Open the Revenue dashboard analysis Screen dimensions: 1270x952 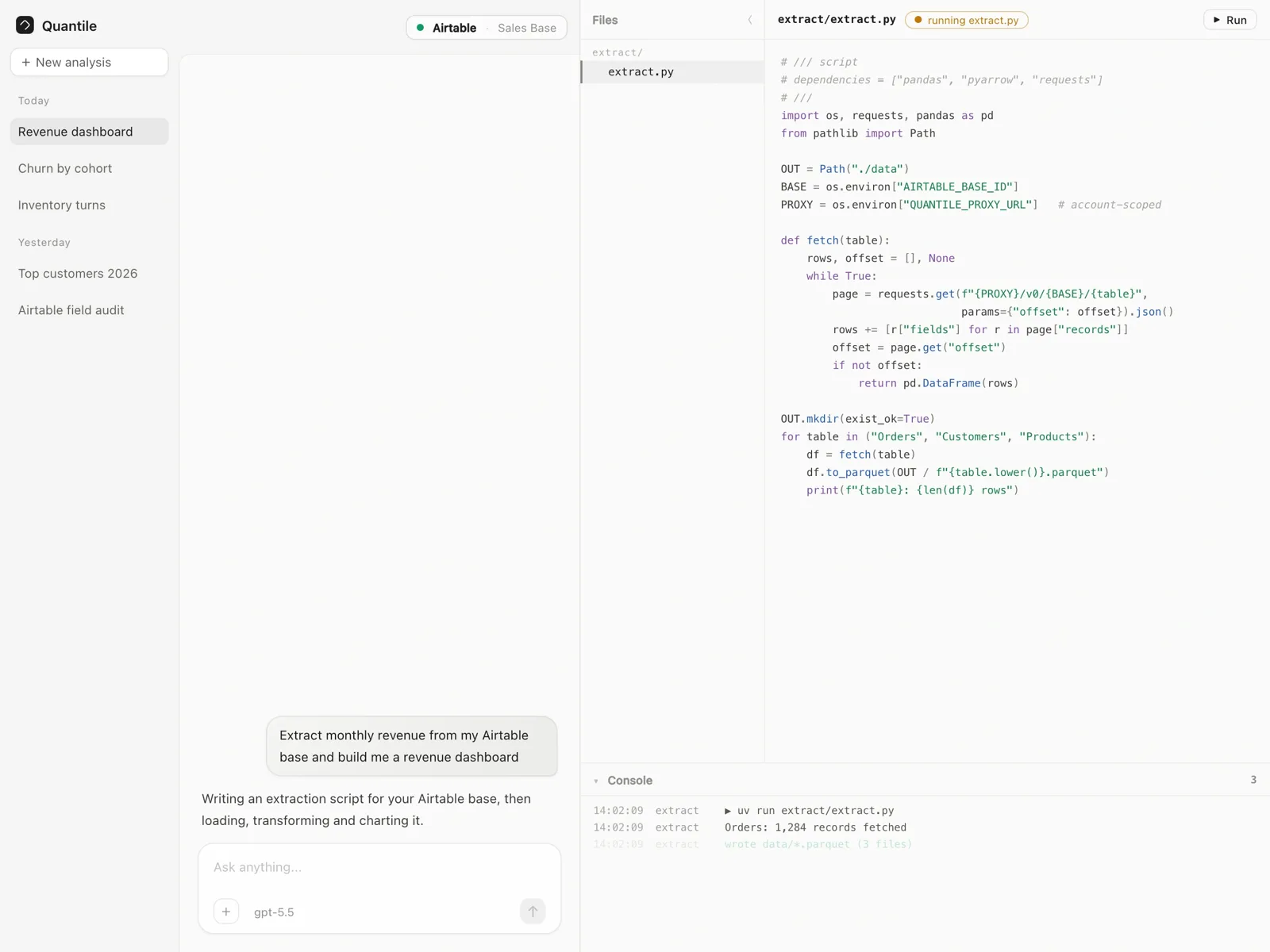[x=89, y=132]
